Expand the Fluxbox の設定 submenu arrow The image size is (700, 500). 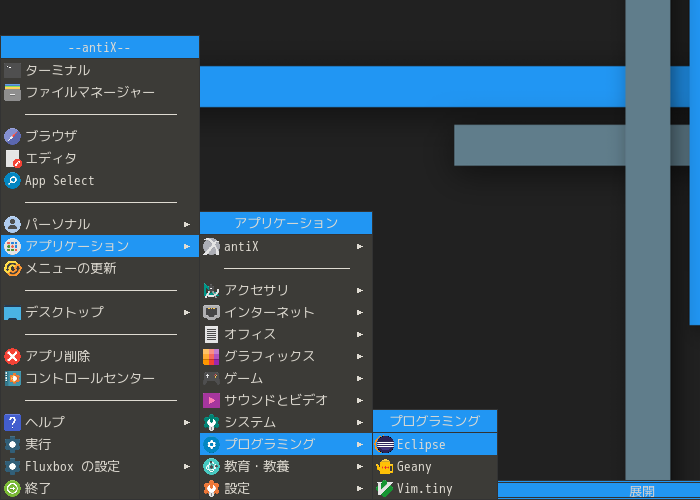[188, 467]
